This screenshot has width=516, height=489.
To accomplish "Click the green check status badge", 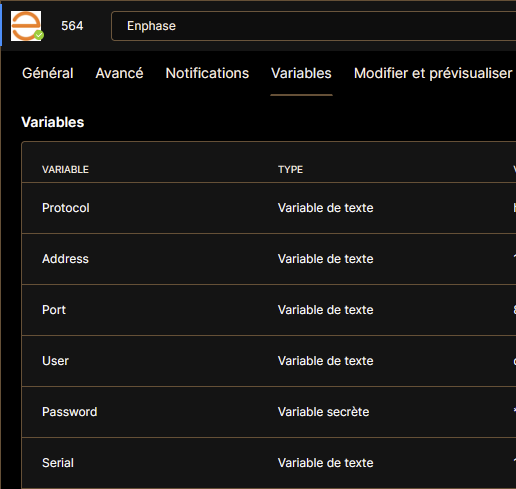I will (x=39, y=35).
